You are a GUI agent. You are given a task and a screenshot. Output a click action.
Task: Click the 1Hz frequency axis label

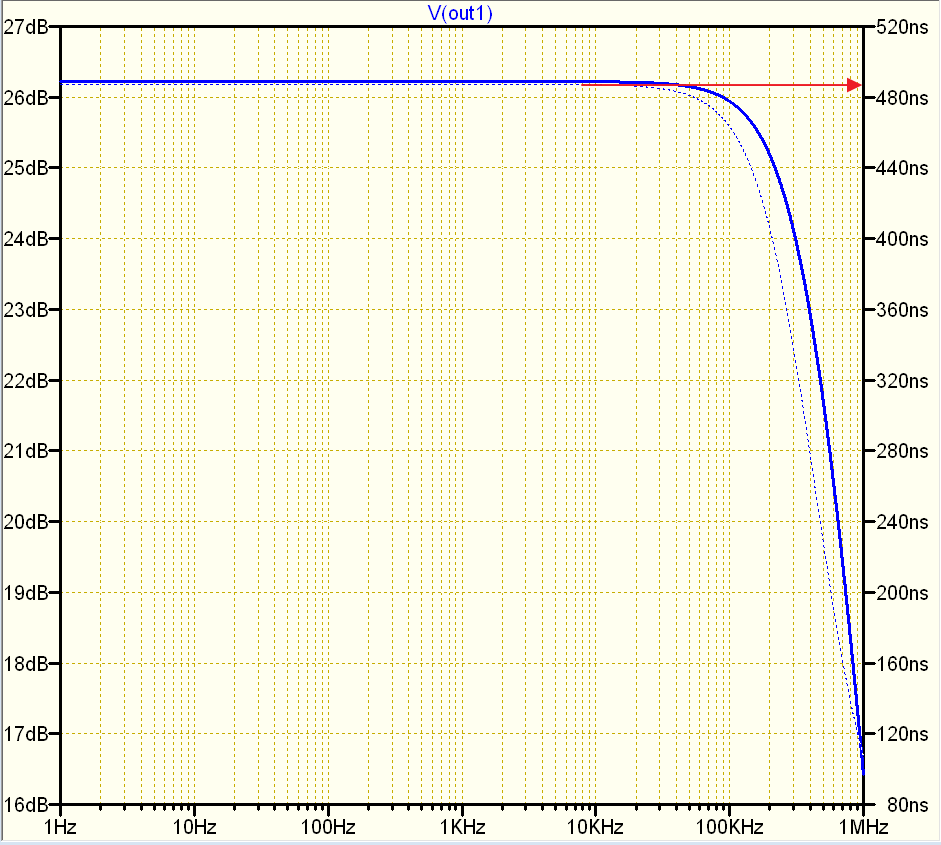pos(60,827)
